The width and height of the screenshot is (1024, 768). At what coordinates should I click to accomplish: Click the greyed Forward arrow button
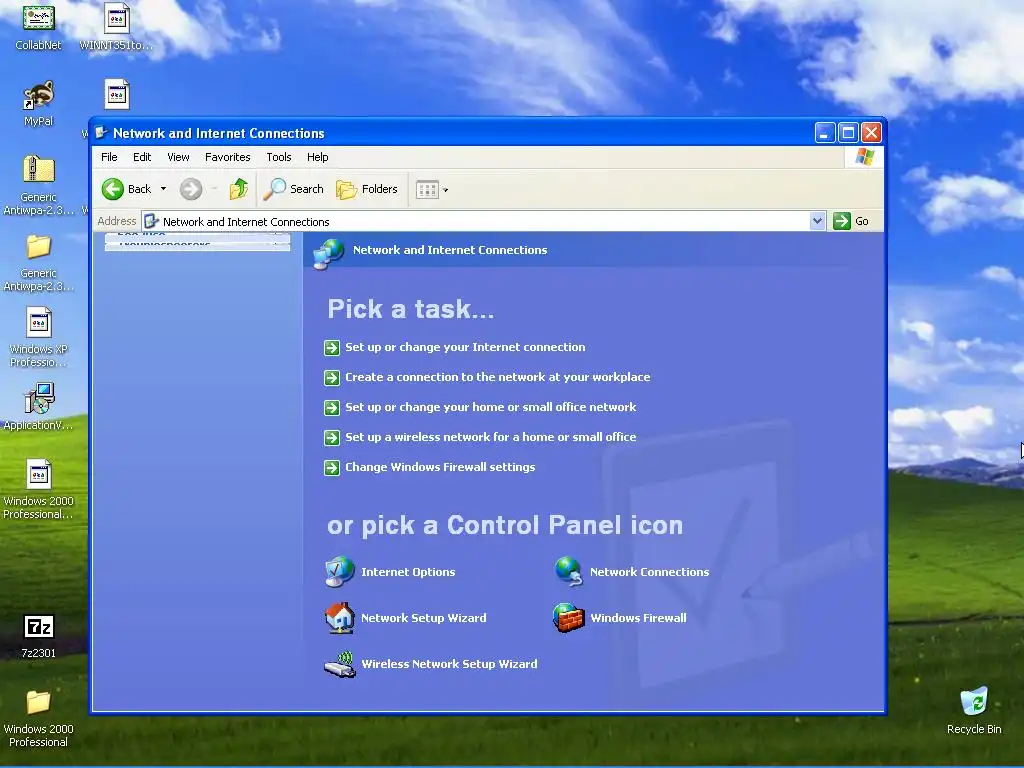pos(191,189)
